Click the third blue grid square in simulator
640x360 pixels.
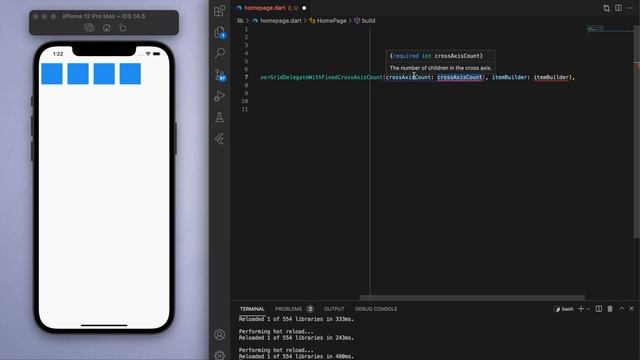[104, 73]
